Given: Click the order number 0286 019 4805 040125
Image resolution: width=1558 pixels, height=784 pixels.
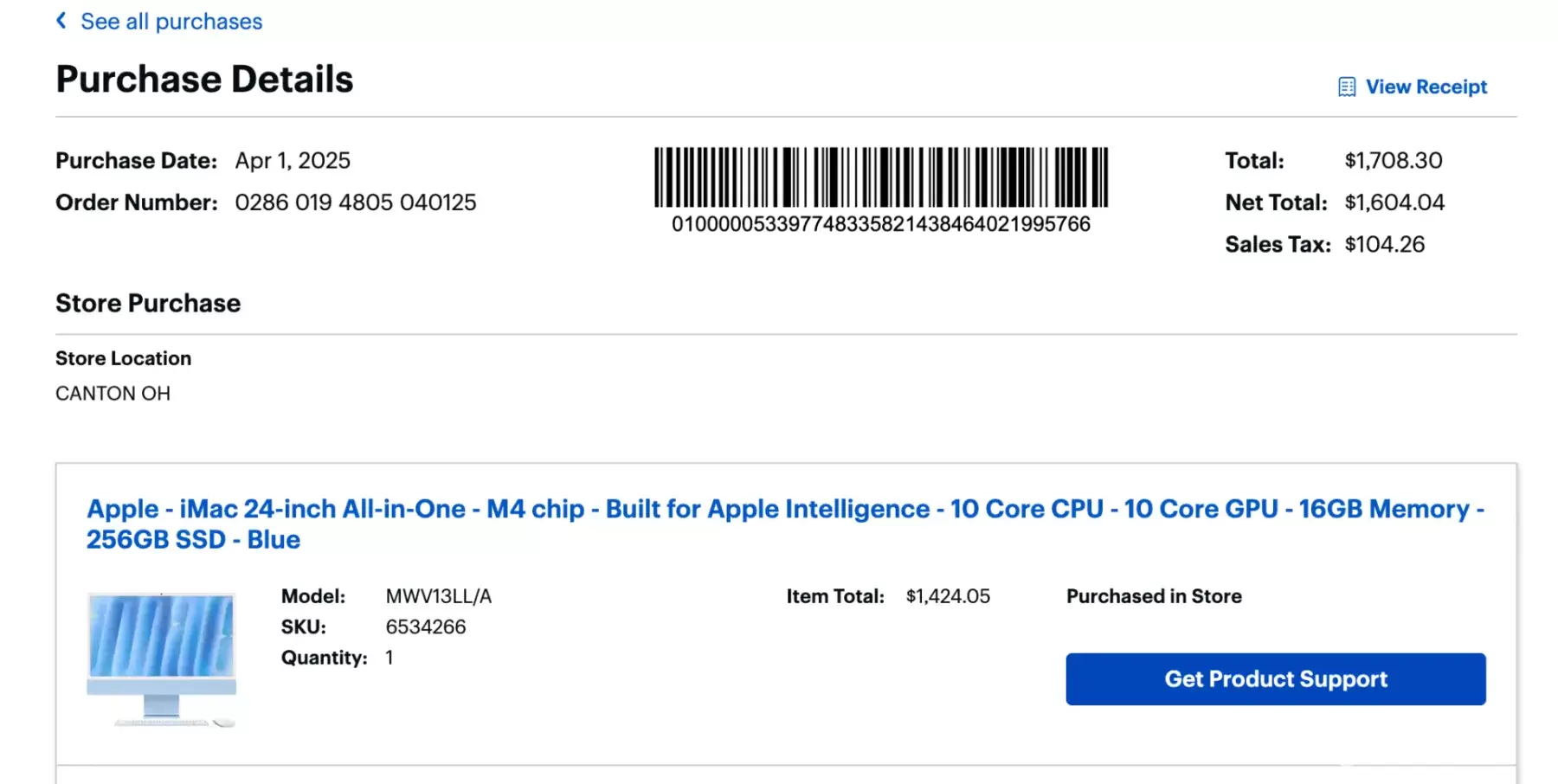Looking at the screenshot, I should 355,202.
